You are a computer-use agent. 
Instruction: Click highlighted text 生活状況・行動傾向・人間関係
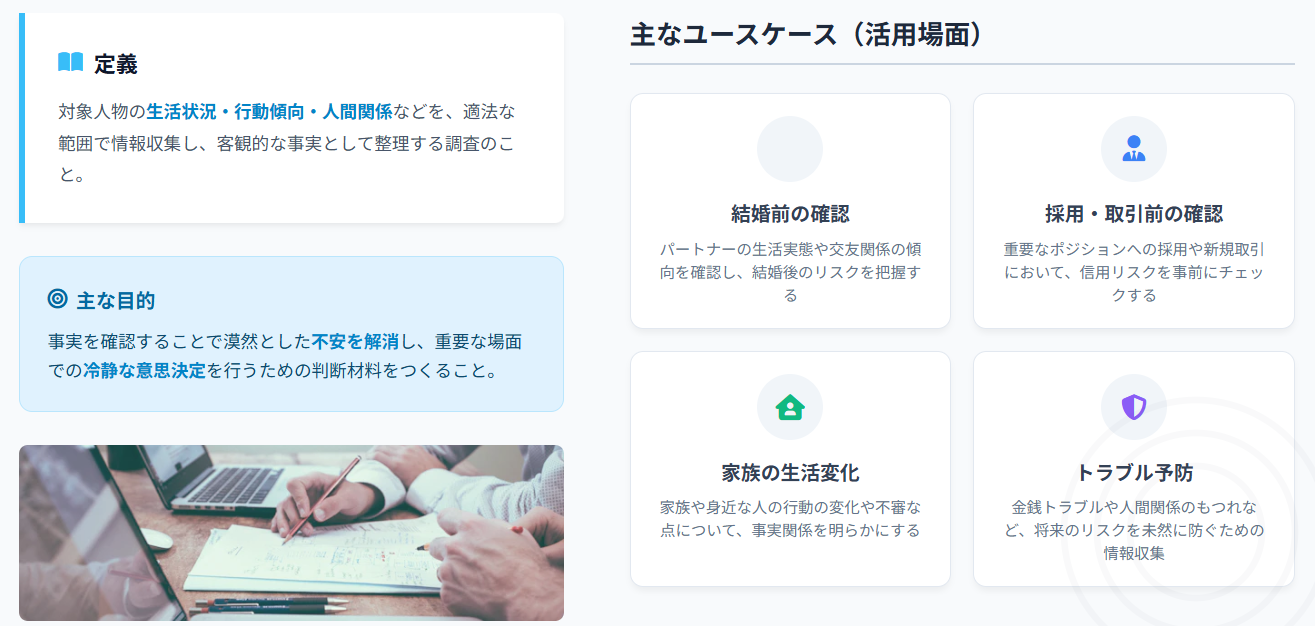point(269,110)
